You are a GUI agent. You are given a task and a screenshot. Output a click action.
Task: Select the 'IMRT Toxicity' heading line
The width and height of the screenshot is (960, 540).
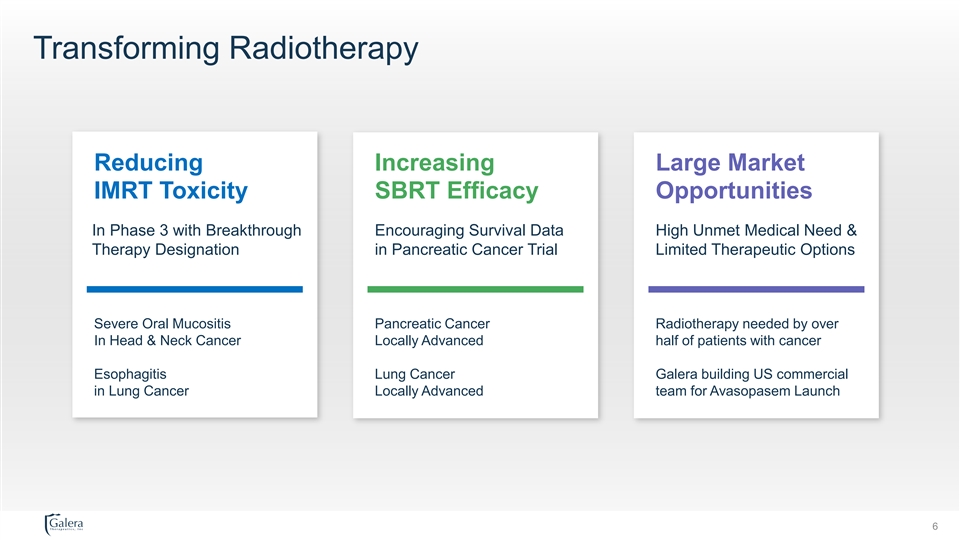170,190
